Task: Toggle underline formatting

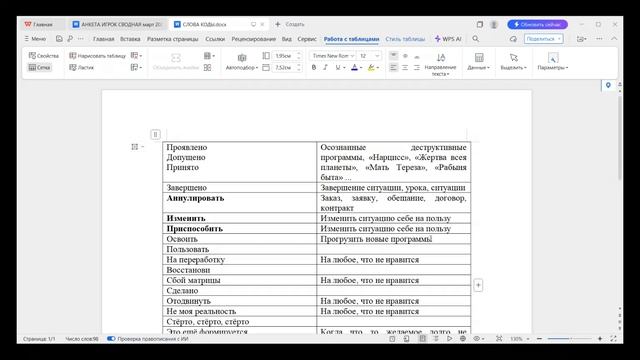Action: (338, 67)
